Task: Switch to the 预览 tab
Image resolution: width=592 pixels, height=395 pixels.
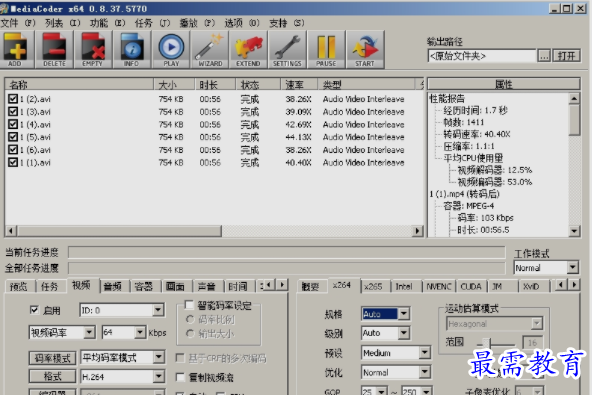Action: [18, 287]
